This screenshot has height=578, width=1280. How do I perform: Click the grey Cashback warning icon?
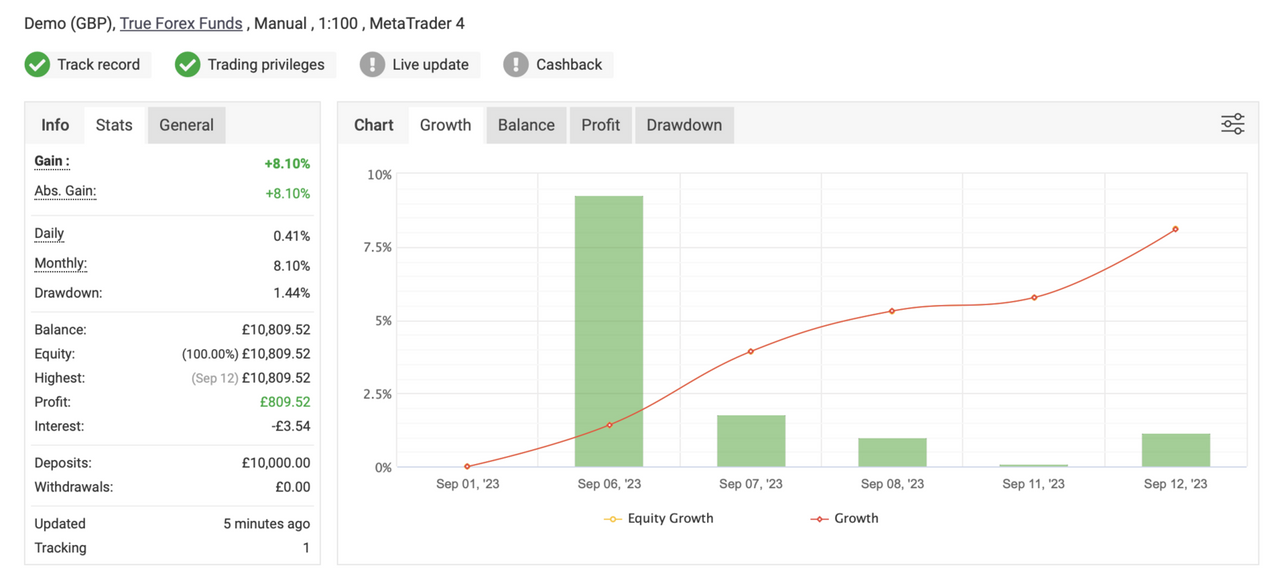pyautogui.click(x=515, y=65)
